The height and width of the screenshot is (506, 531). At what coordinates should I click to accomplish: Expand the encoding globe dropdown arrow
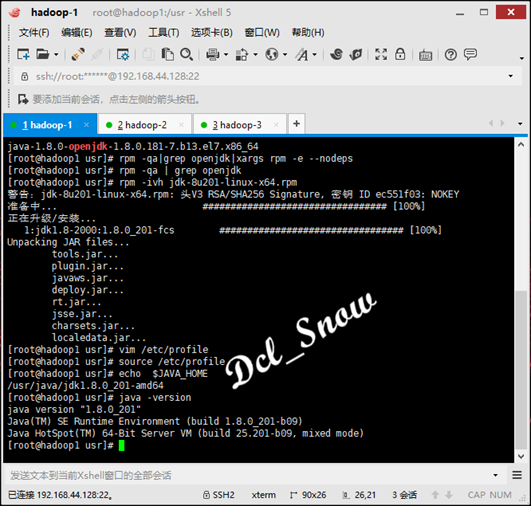tap(285, 54)
